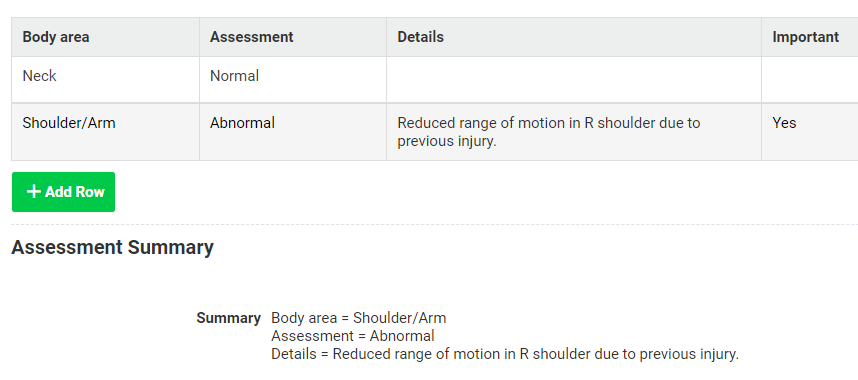Screen dimensions: 858x380
Task: Click the Important column header
Action: (x=810, y=37)
